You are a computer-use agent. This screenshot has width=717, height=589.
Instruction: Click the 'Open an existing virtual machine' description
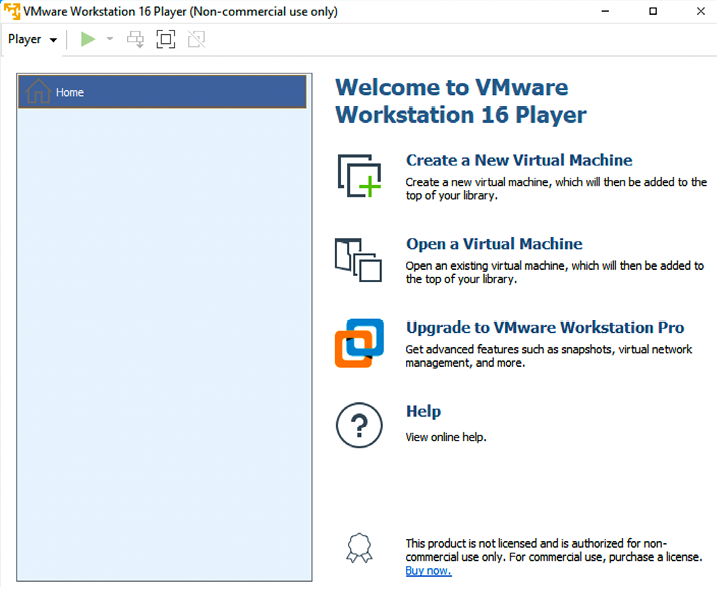pyautogui.click(x=555, y=273)
